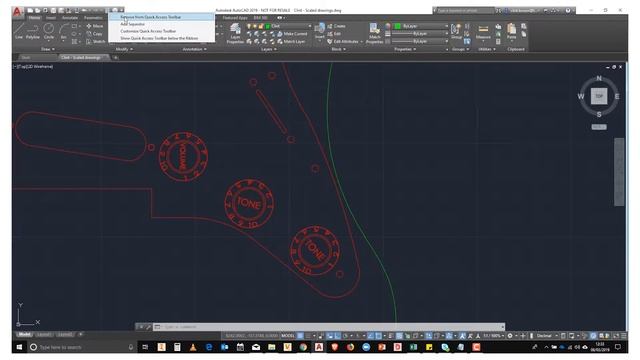Expand the Properties panel
The width and height of the screenshot is (640, 360).
405,49
